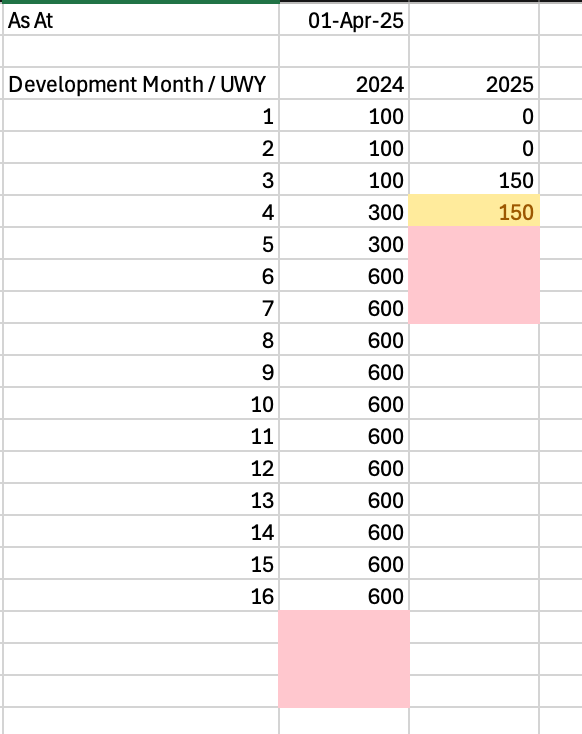This screenshot has width=582, height=734.
Task: Select the 2024 column header cell
Action: [344, 84]
